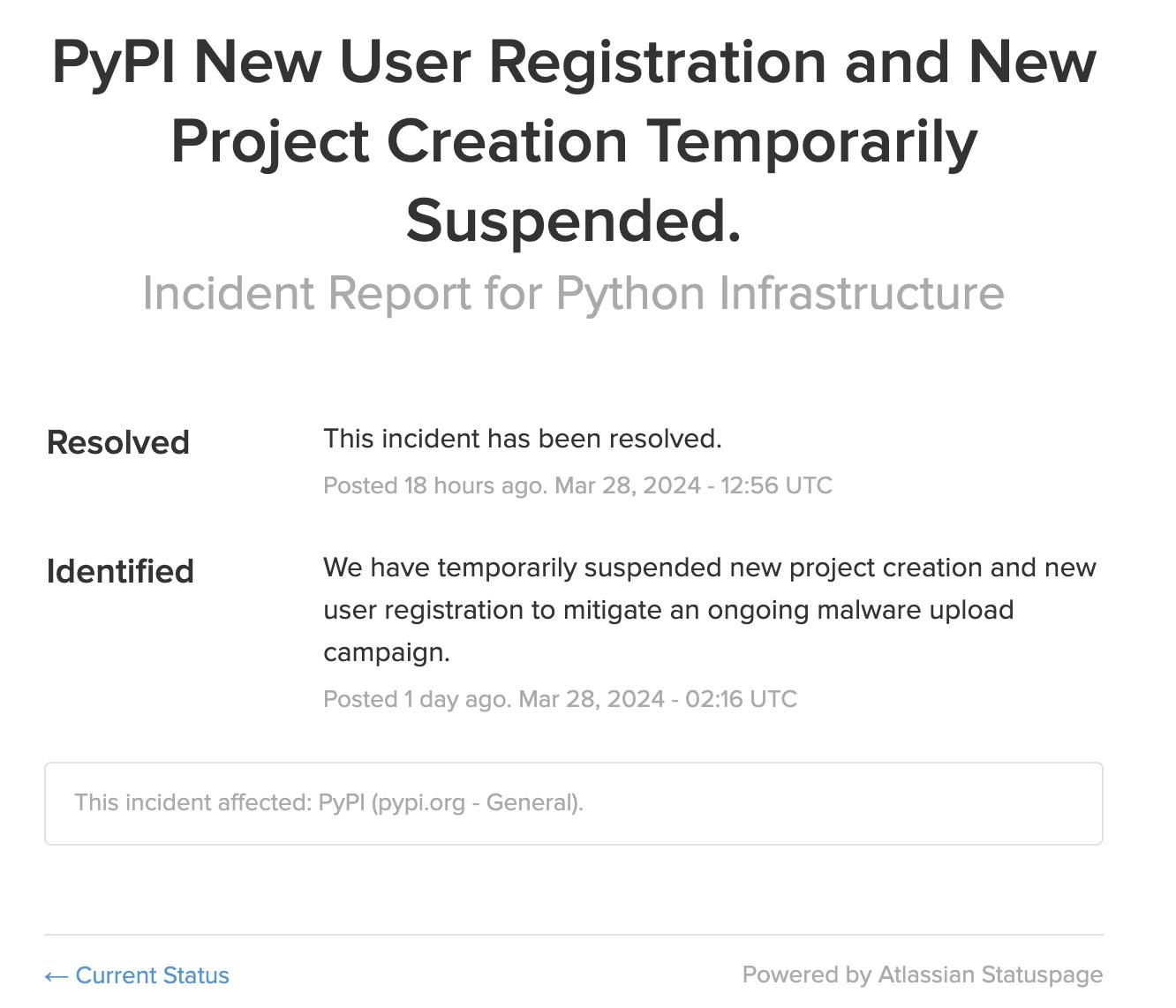Open the Atlassian Statuspage link

pos(990,974)
